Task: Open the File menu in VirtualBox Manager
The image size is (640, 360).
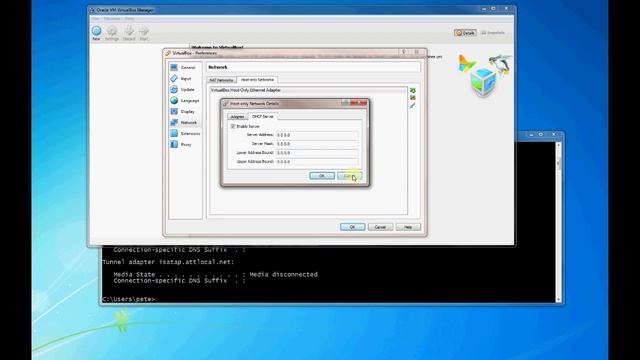Action: 96,19
